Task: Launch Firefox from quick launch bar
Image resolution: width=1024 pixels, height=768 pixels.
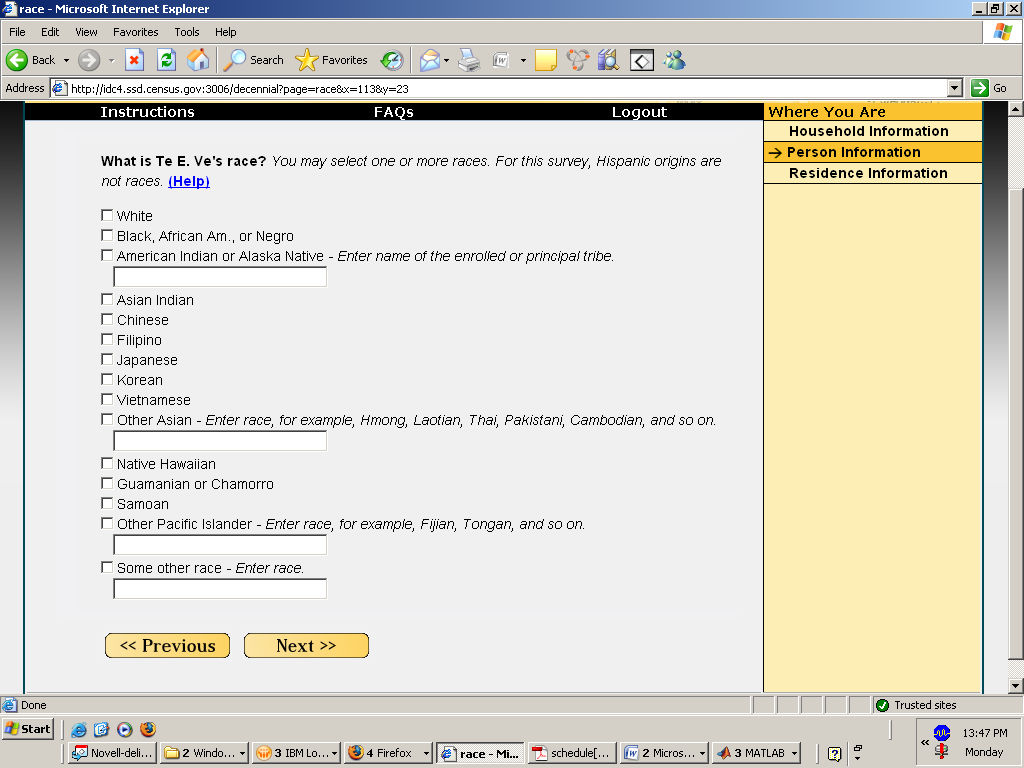Action: pos(148,729)
